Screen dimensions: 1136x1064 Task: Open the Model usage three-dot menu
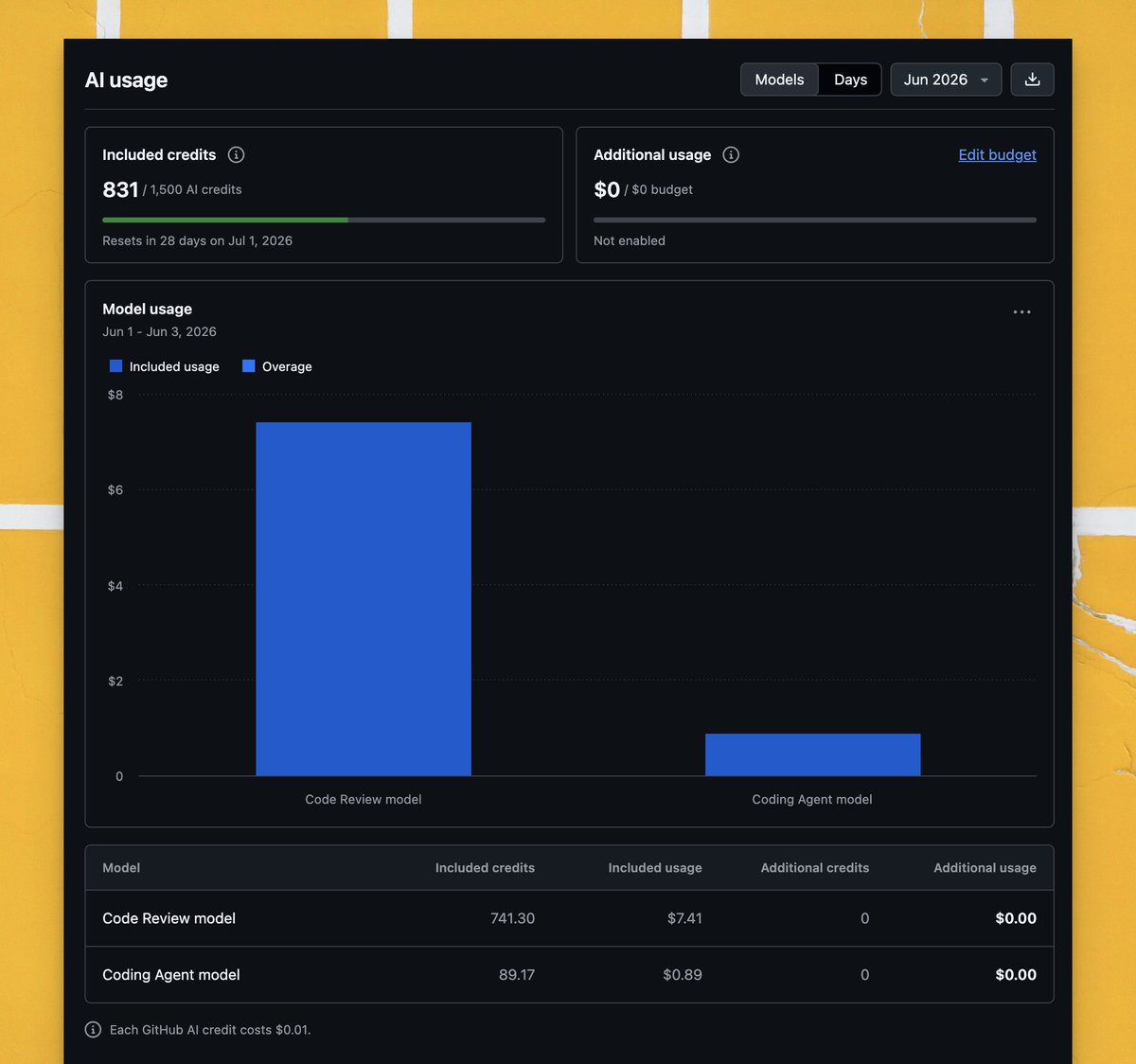click(x=1021, y=311)
